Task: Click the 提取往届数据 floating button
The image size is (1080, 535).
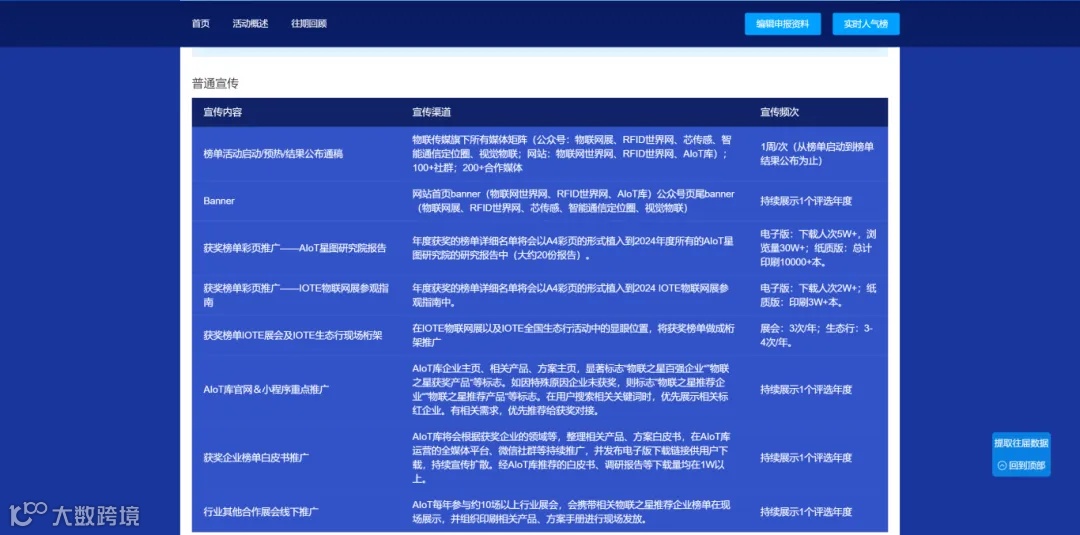Action: coord(1021,443)
